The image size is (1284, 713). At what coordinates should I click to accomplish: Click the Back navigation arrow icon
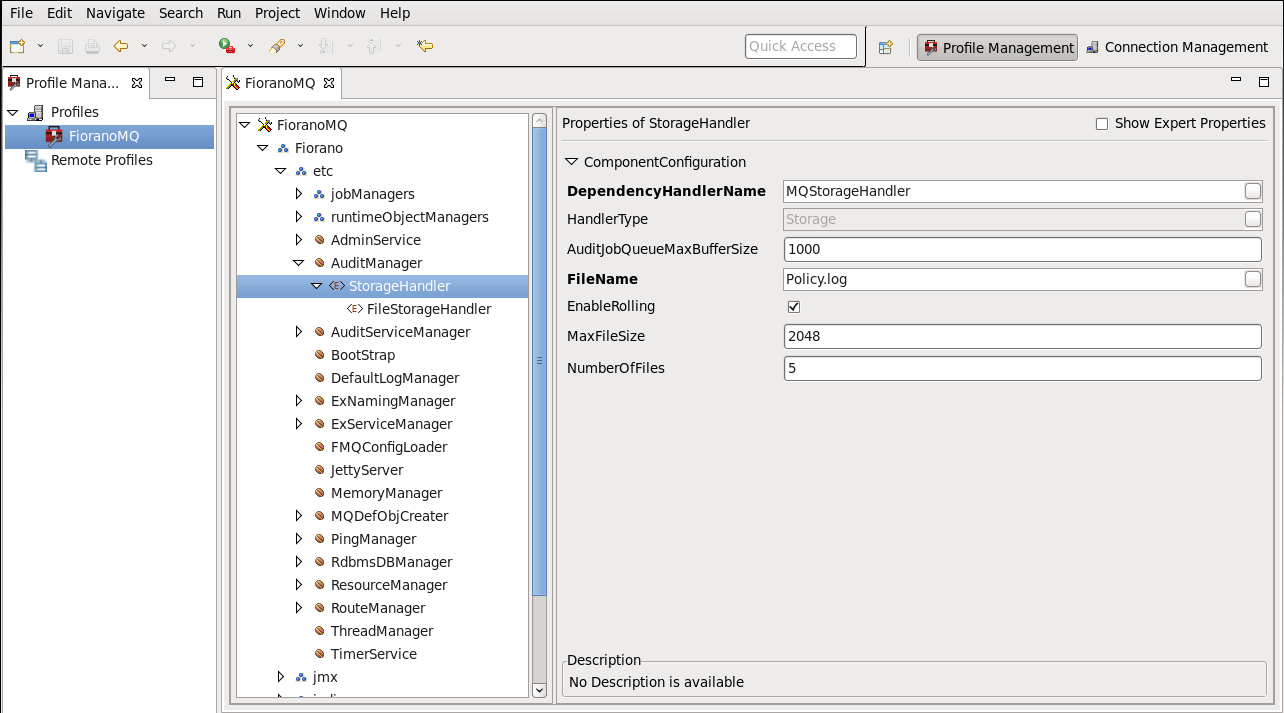click(121, 46)
